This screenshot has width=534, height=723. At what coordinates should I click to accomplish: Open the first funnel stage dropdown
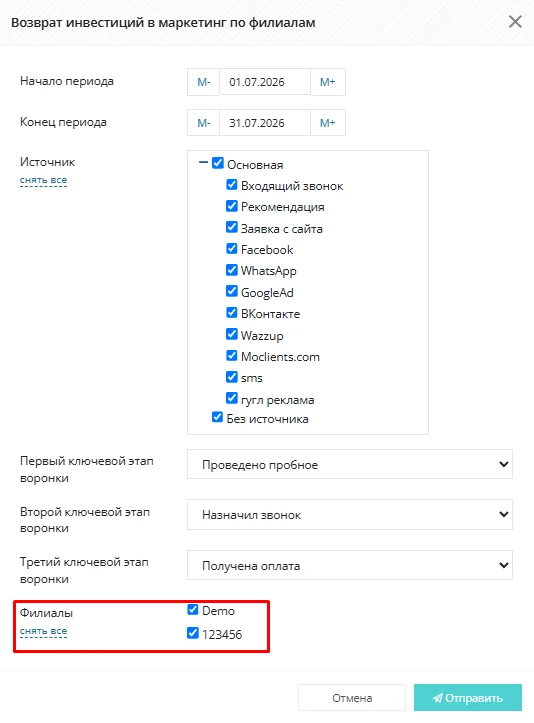coord(350,464)
